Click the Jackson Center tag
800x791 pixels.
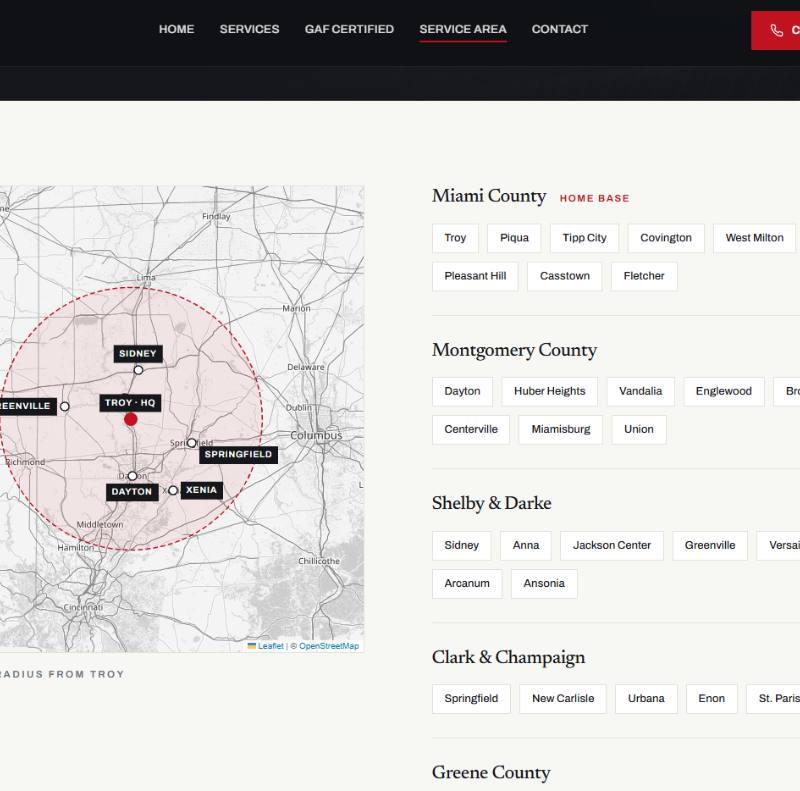(x=612, y=546)
